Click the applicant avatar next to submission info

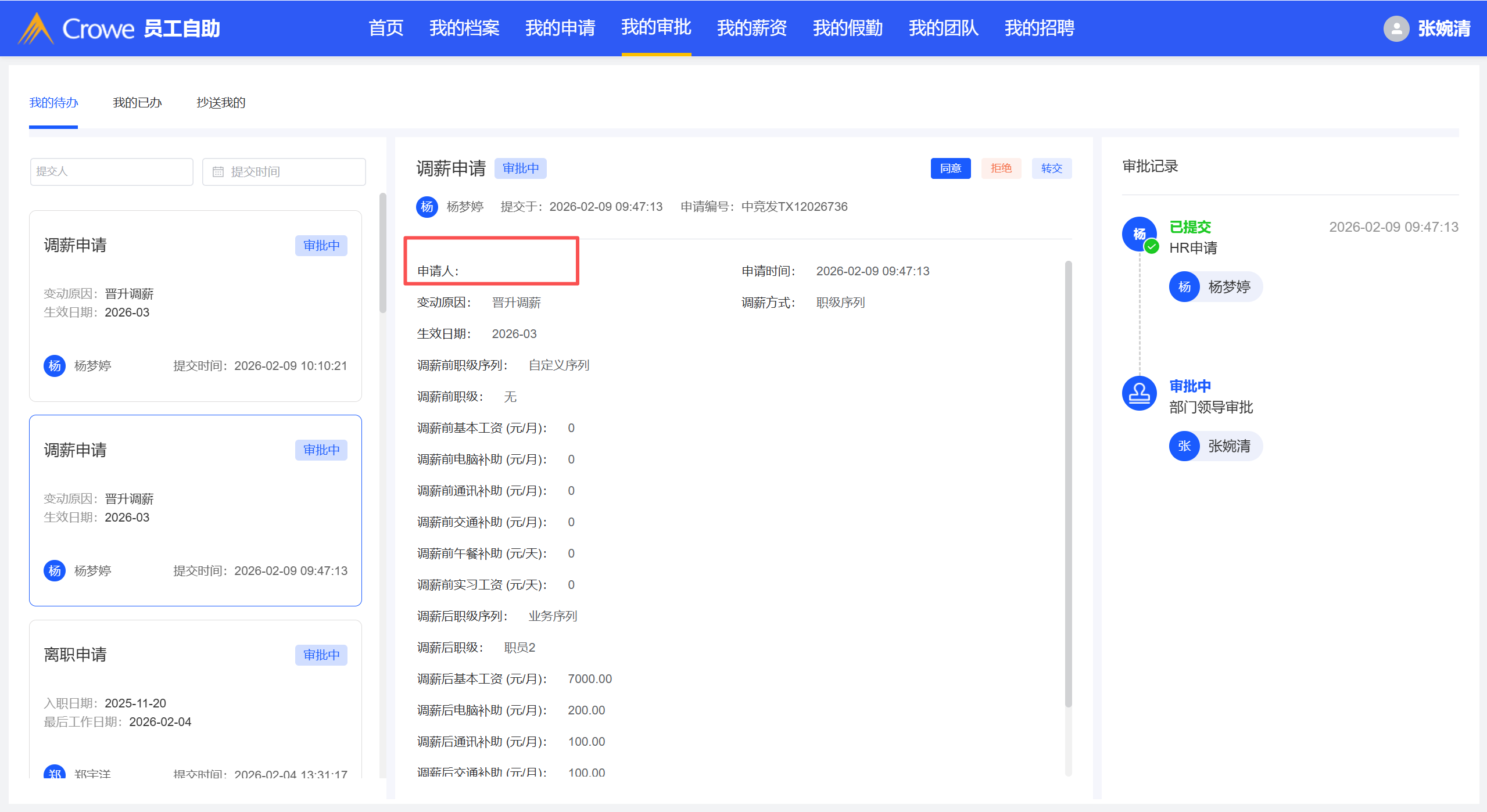point(427,207)
